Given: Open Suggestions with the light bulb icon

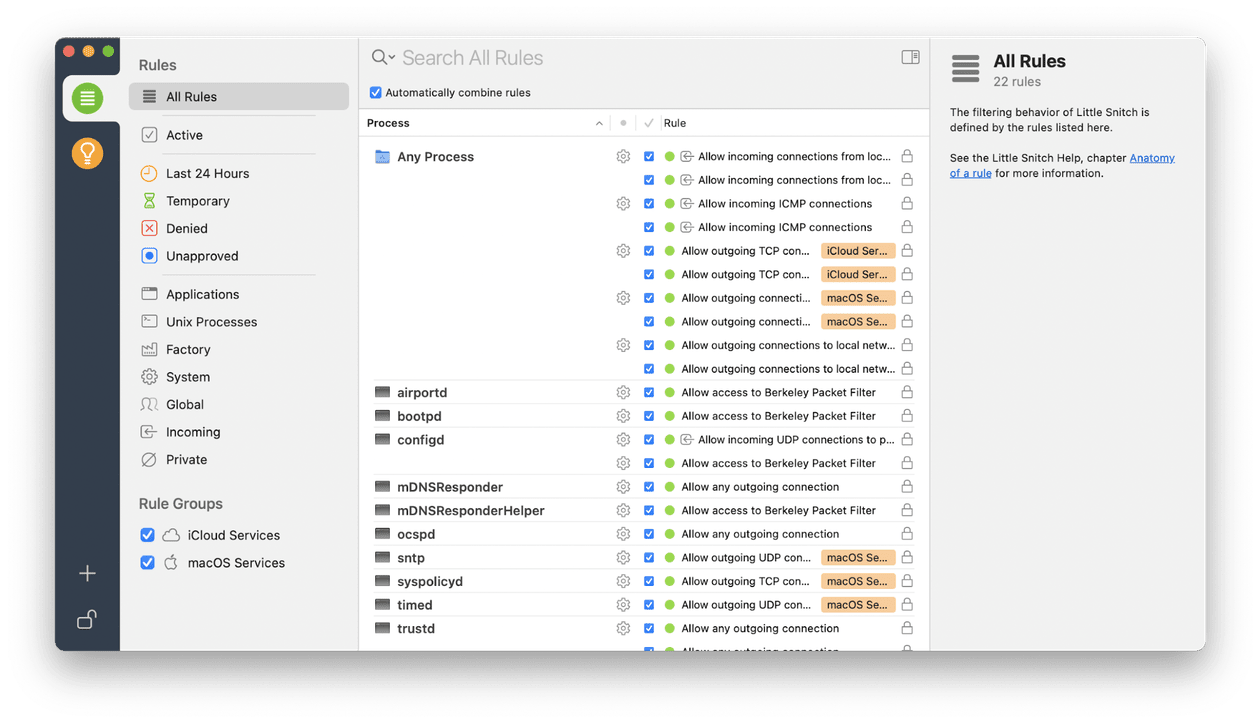Looking at the screenshot, I should pyautogui.click(x=87, y=153).
